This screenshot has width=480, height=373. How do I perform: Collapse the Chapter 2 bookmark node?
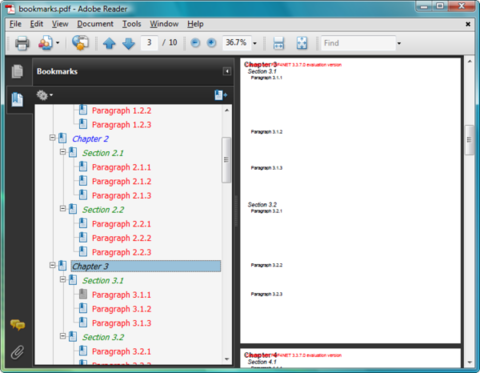click(x=52, y=137)
